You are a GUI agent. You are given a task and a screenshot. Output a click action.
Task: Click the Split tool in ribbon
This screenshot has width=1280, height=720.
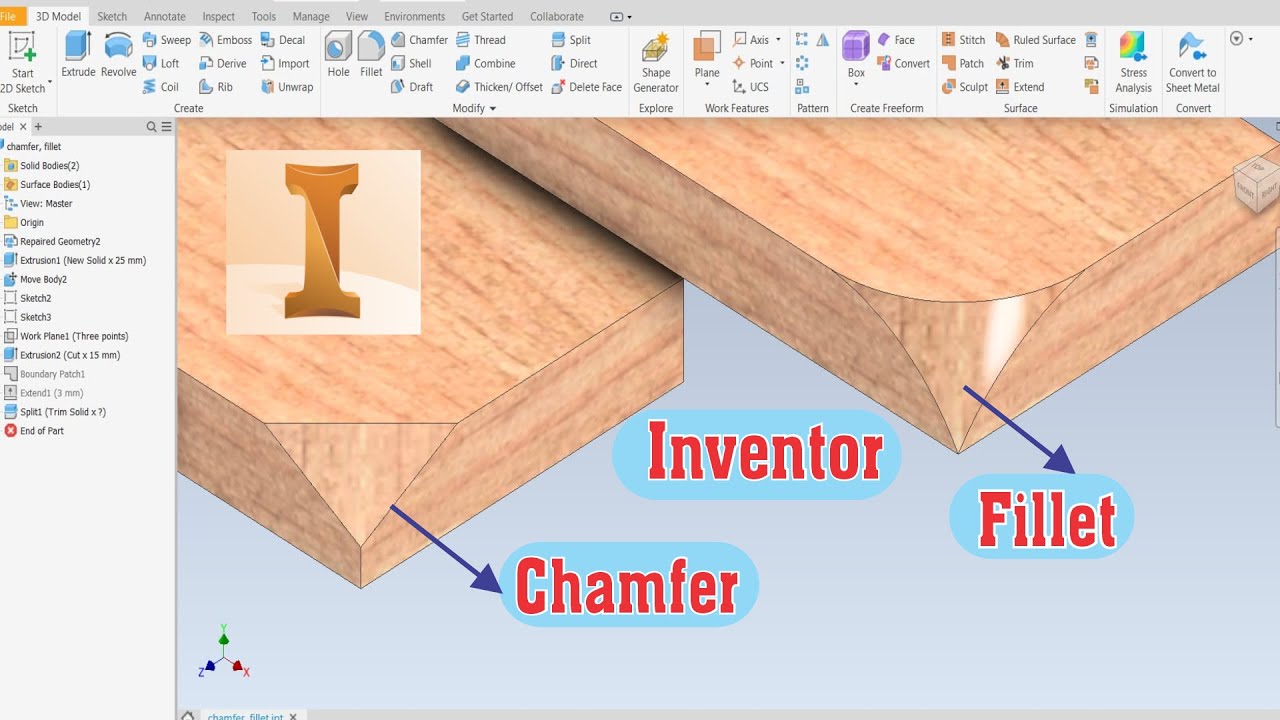(571, 40)
